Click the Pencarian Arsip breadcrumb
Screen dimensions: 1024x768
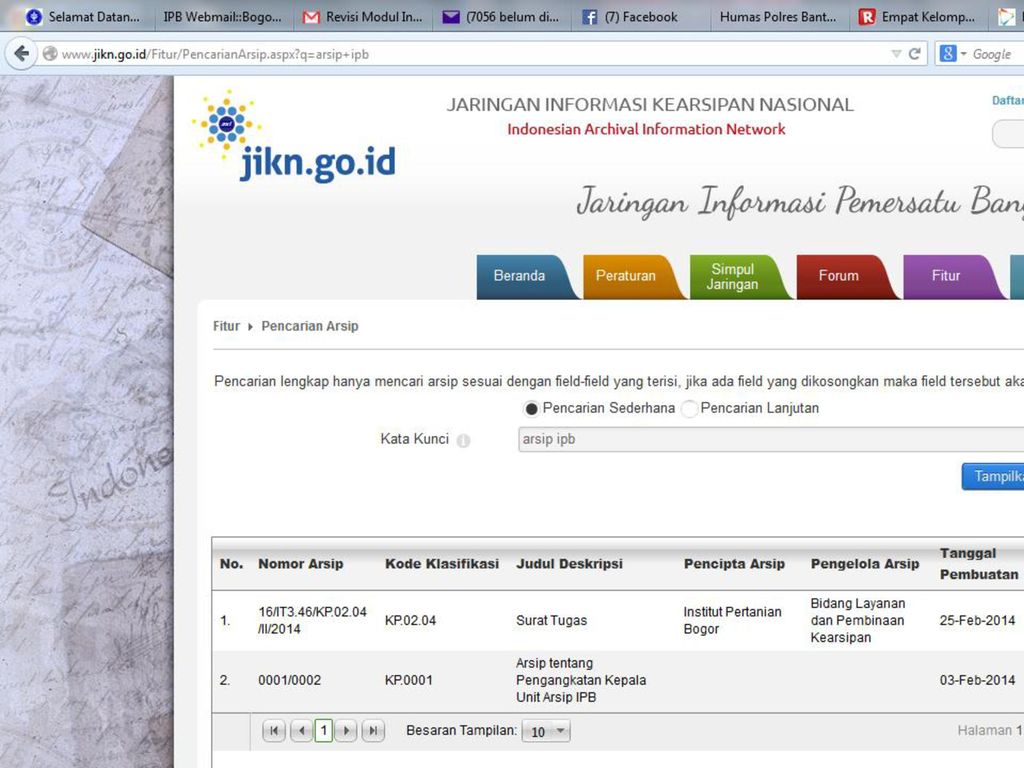(x=310, y=326)
